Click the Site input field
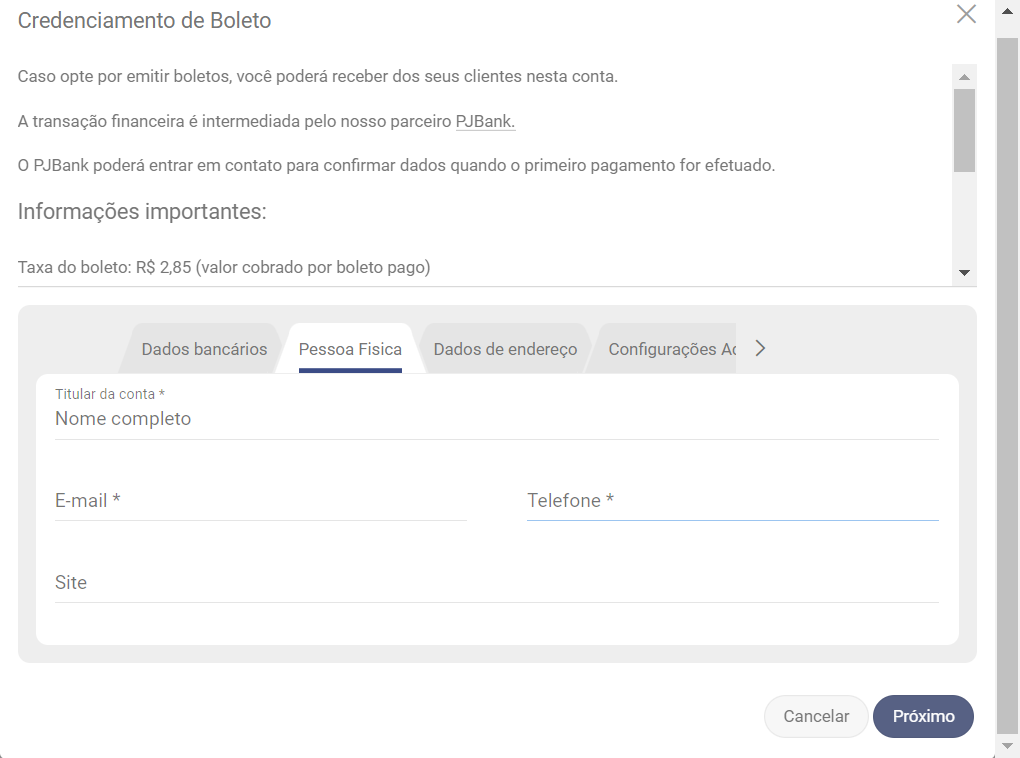This screenshot has height=758, width=1020. click(x=496, y=583)
